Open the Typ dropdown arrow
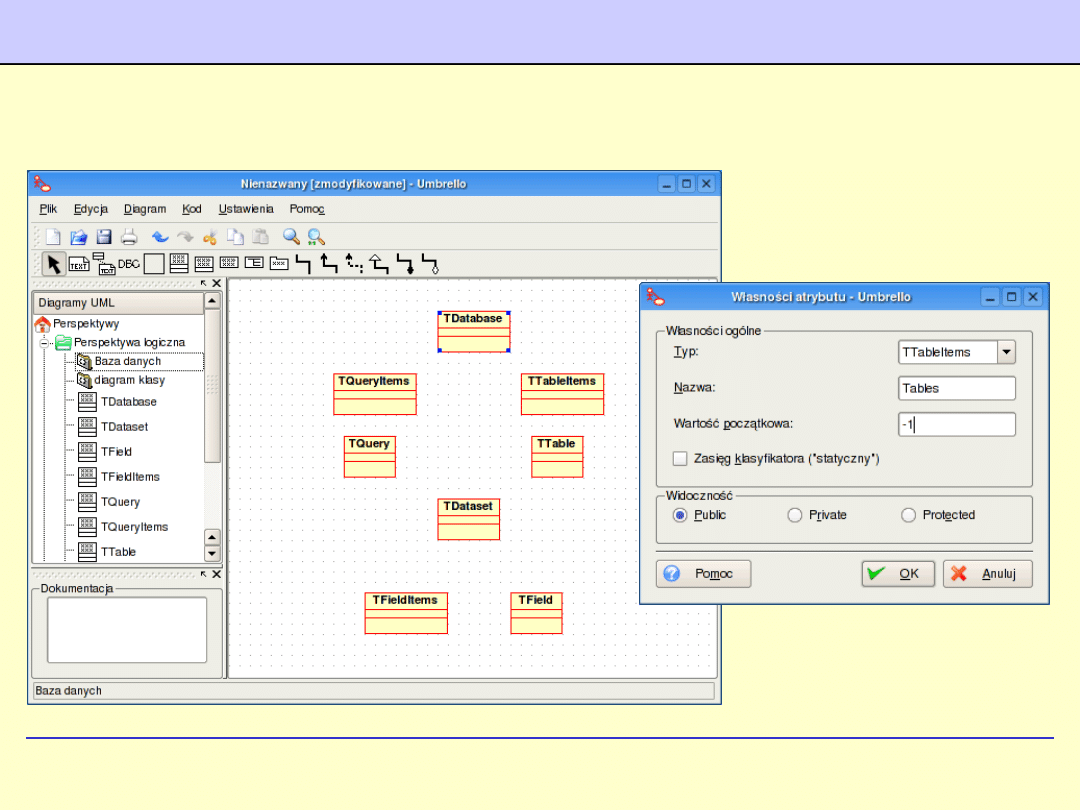 tap(1007, 352)
